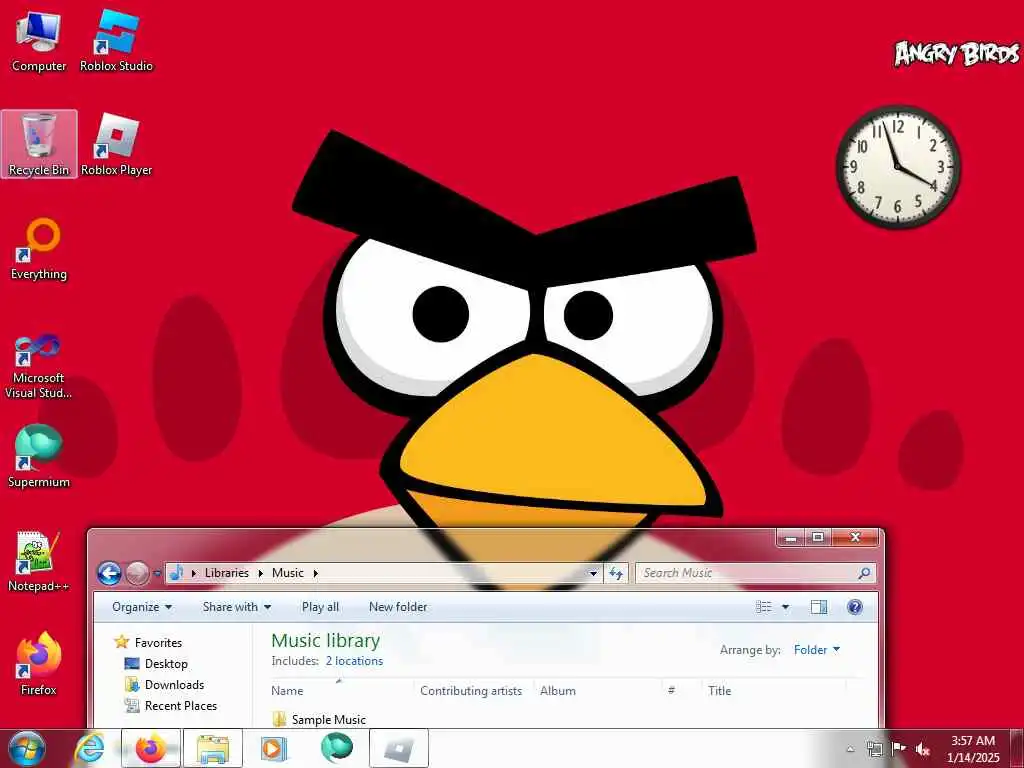
Task: Open Explorer help with the question icon
Action: point(855,607)
